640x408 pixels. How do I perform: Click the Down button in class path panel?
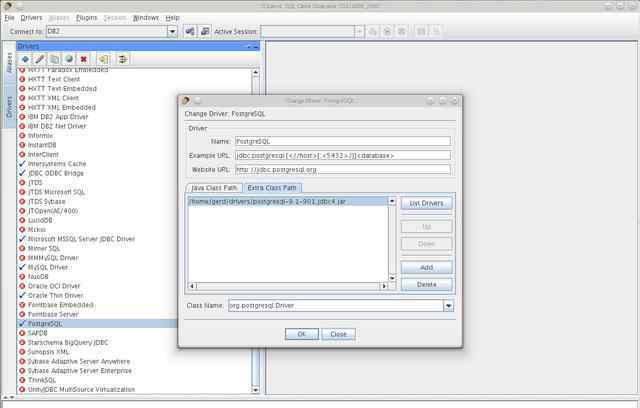(427, 244)
